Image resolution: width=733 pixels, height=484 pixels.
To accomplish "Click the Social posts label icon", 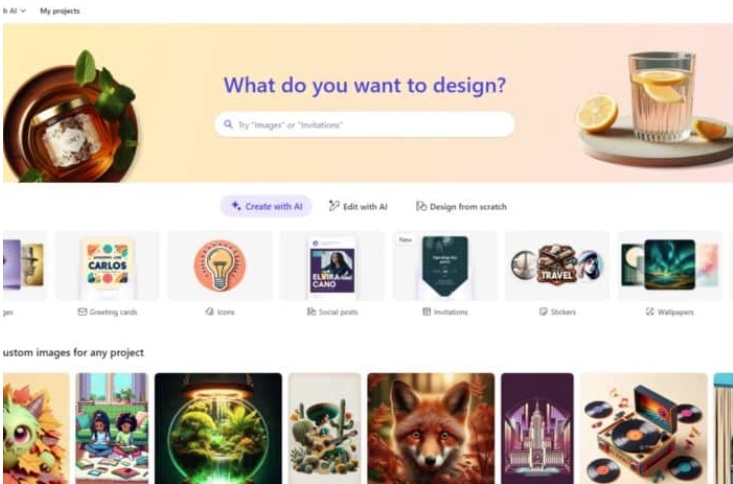I will [x=311, y=312].
